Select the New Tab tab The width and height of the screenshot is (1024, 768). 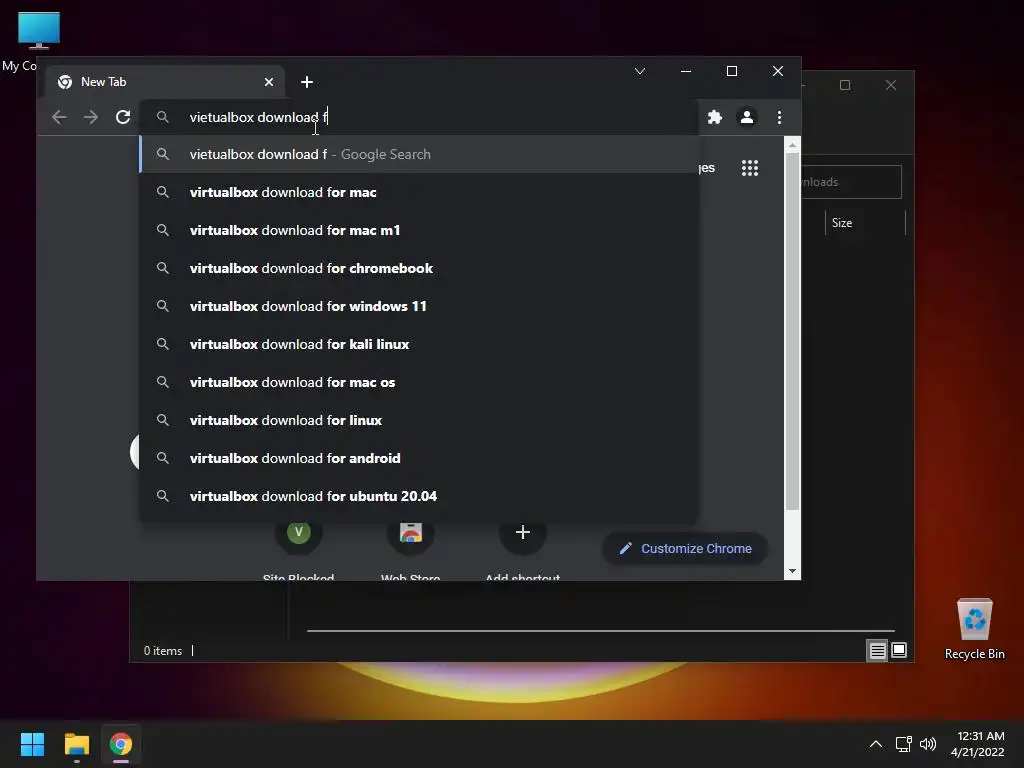[167, 82]
